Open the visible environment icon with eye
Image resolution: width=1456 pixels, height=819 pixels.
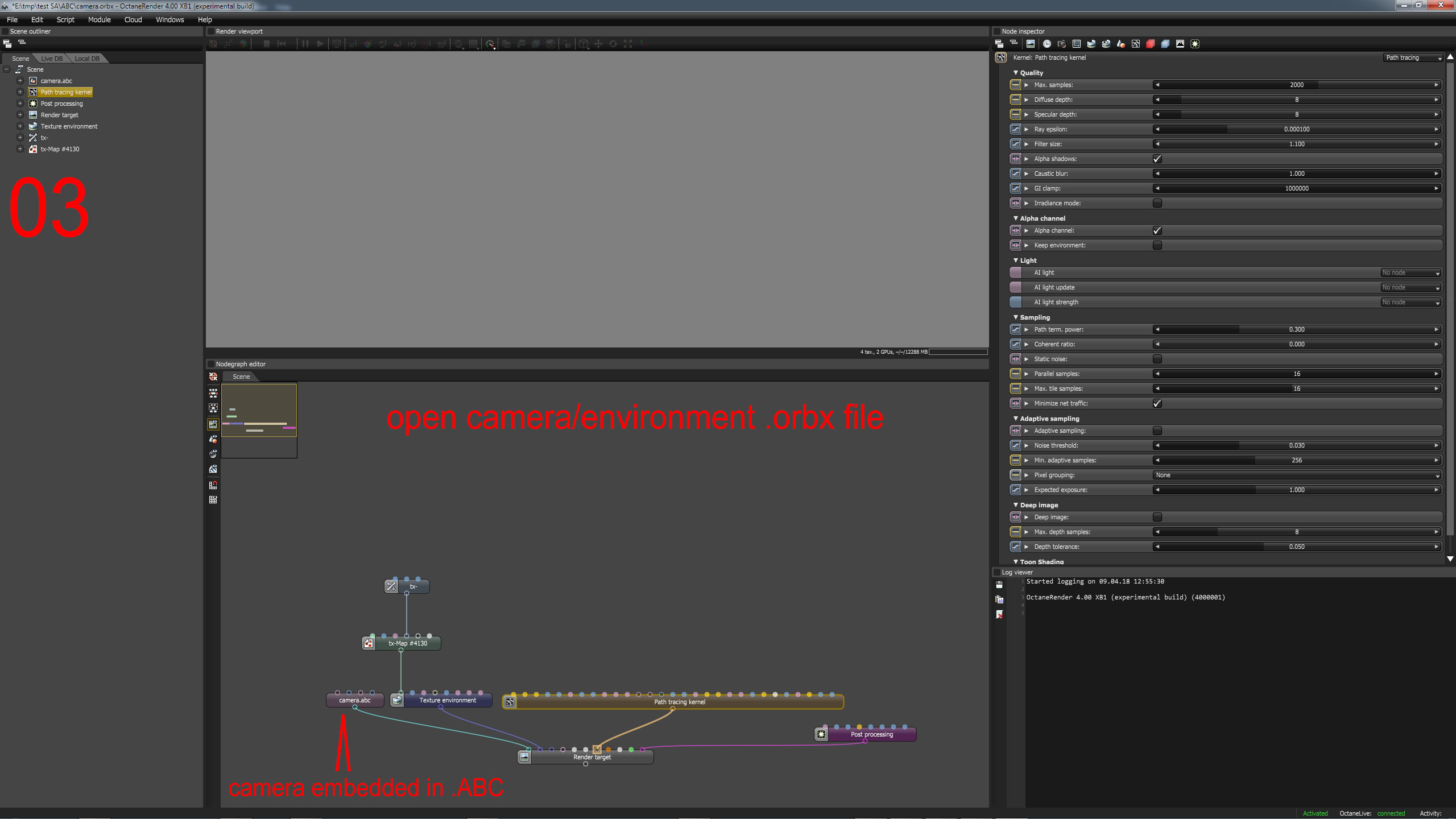pos(1106,44)
